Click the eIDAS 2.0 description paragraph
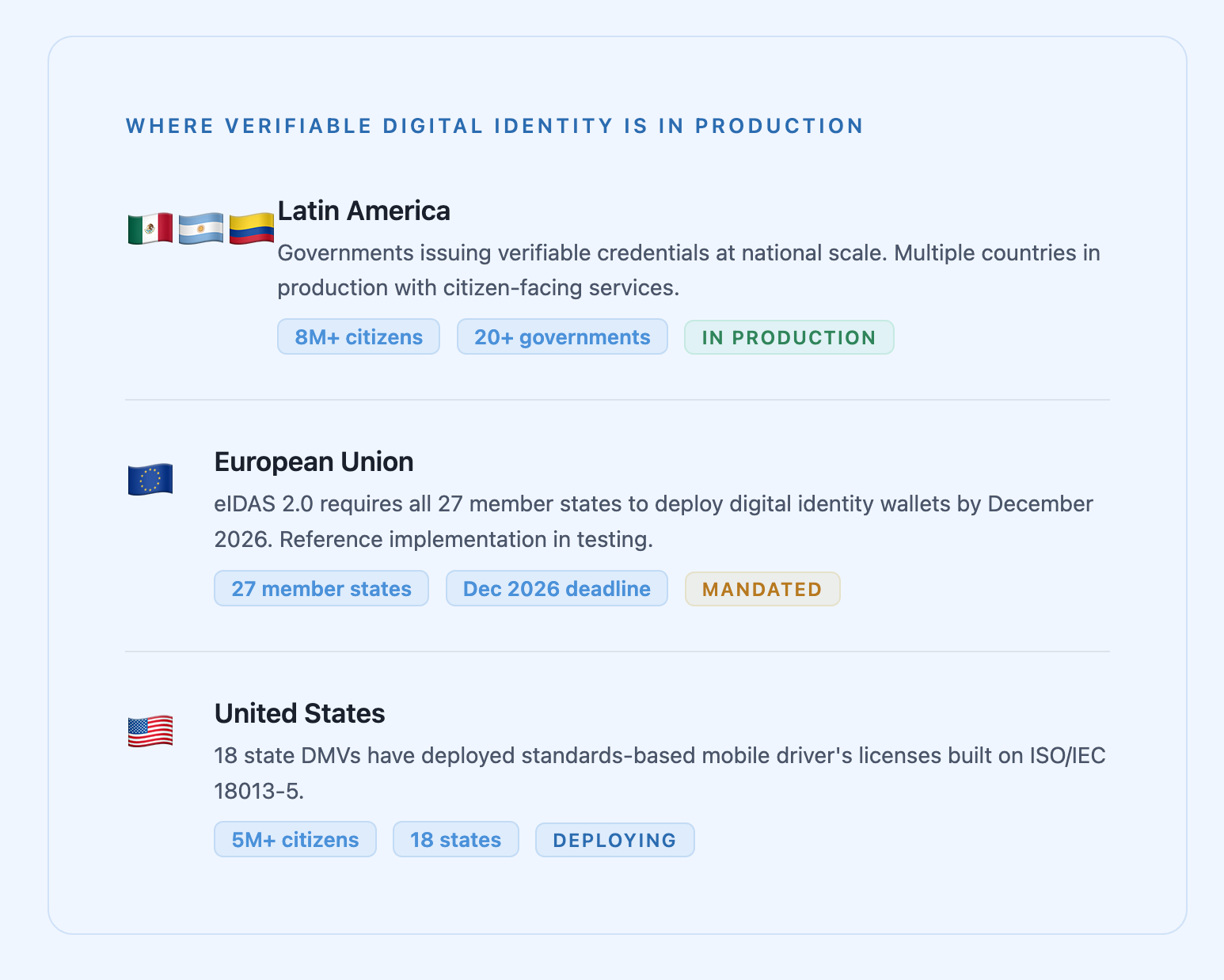The image size is (1224, 980). tap(654, 522)
